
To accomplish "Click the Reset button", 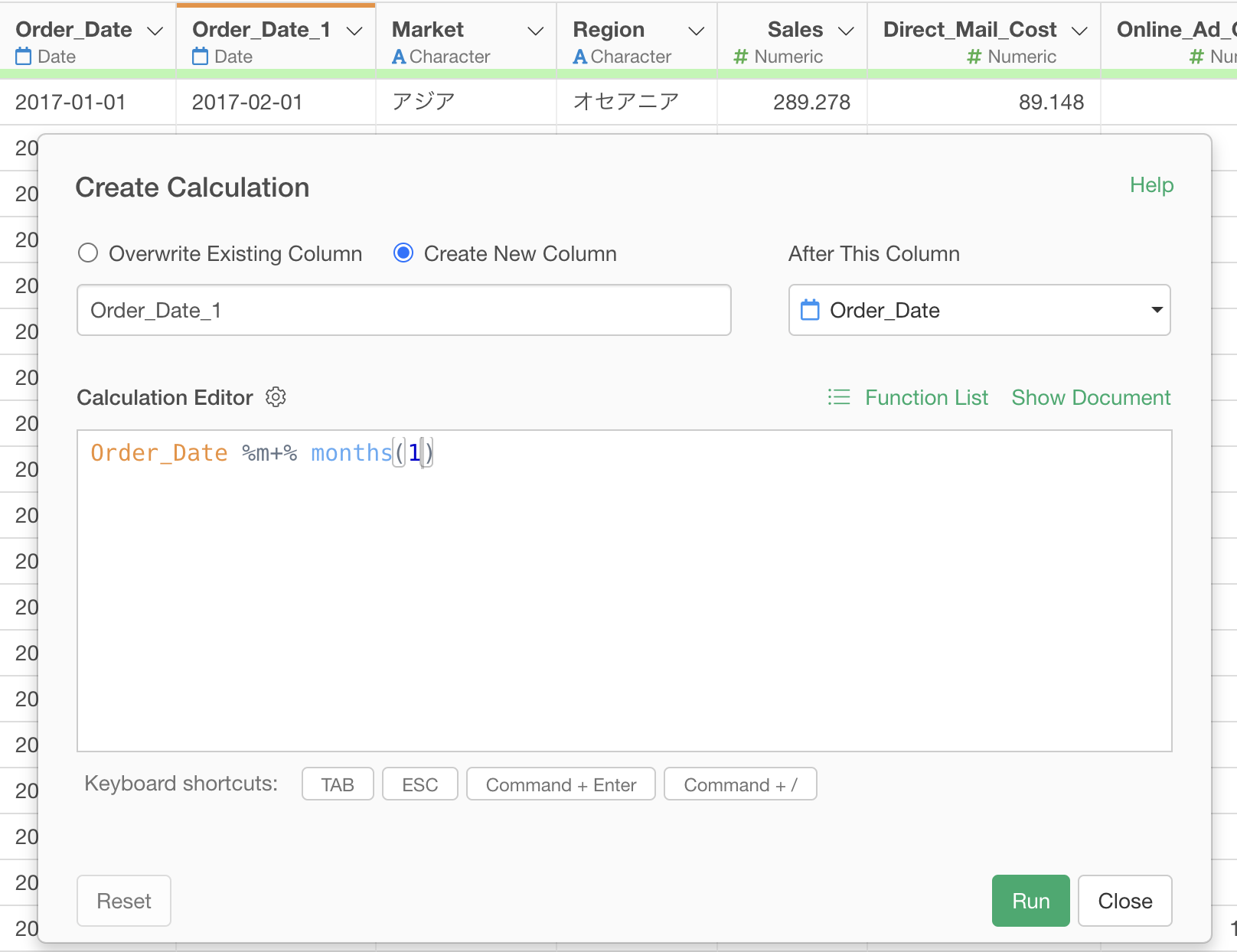I will pos(124,901).
